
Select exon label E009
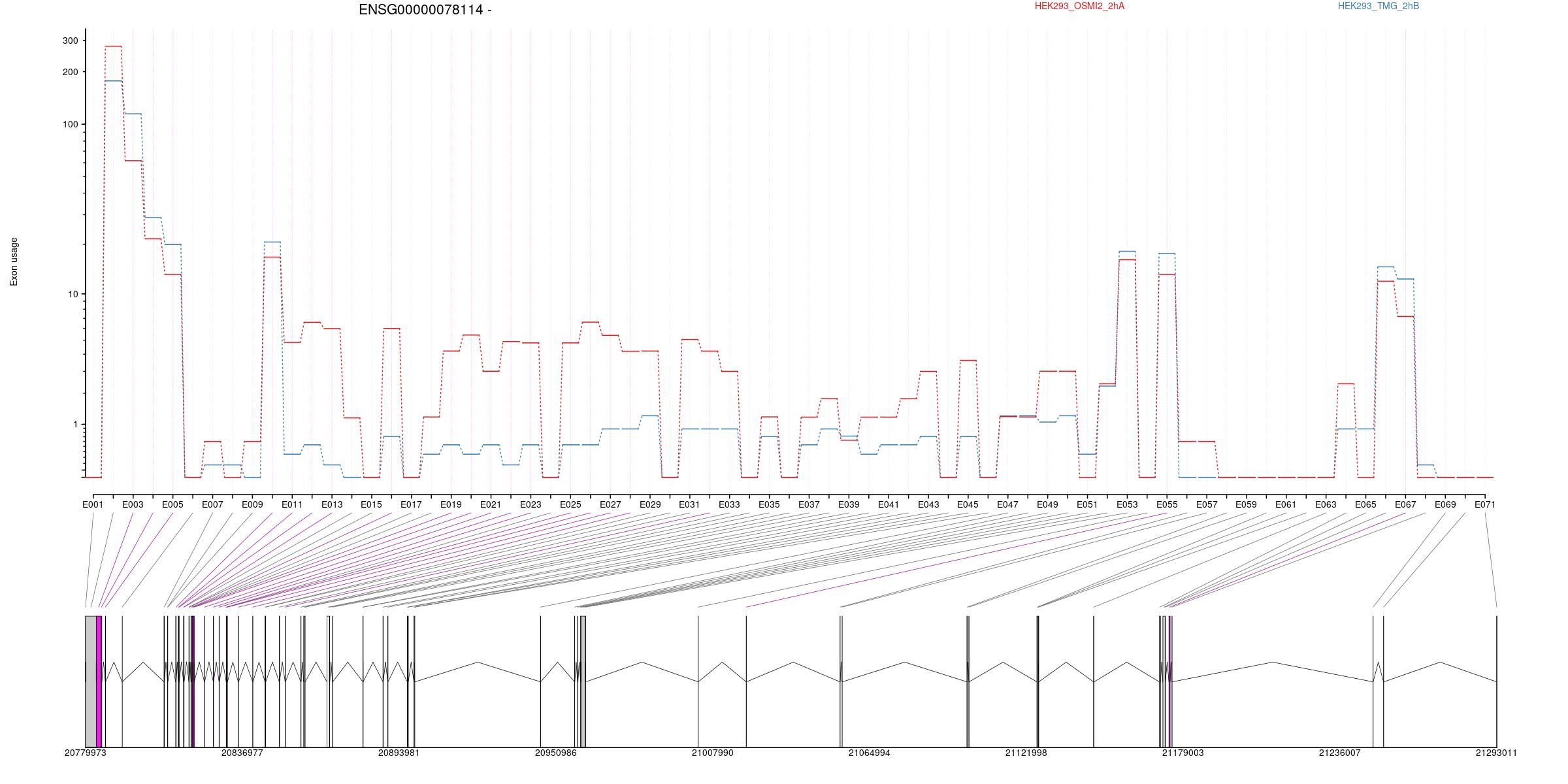252,504
